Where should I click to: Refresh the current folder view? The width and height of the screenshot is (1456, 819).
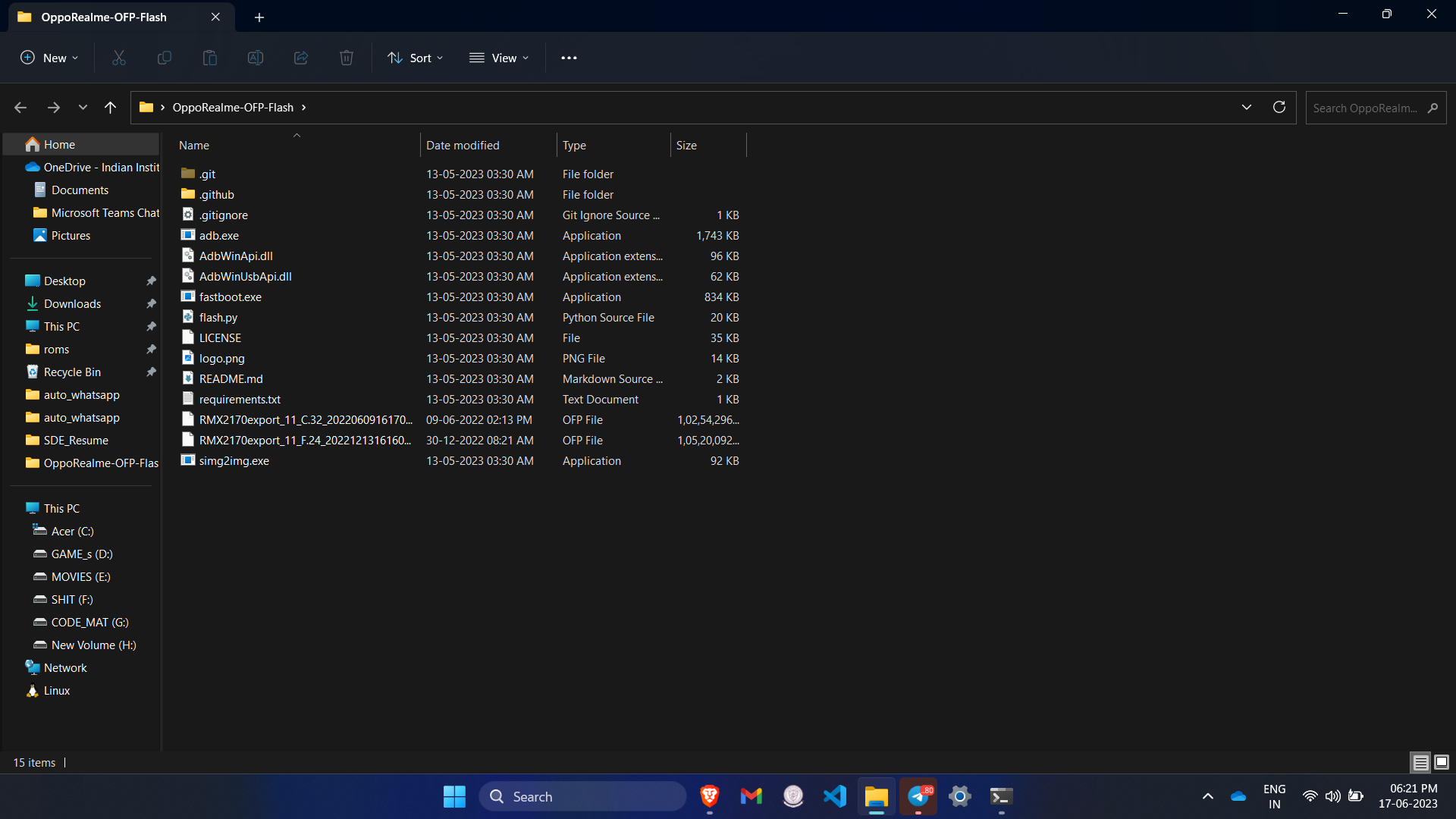point(1279,107)
